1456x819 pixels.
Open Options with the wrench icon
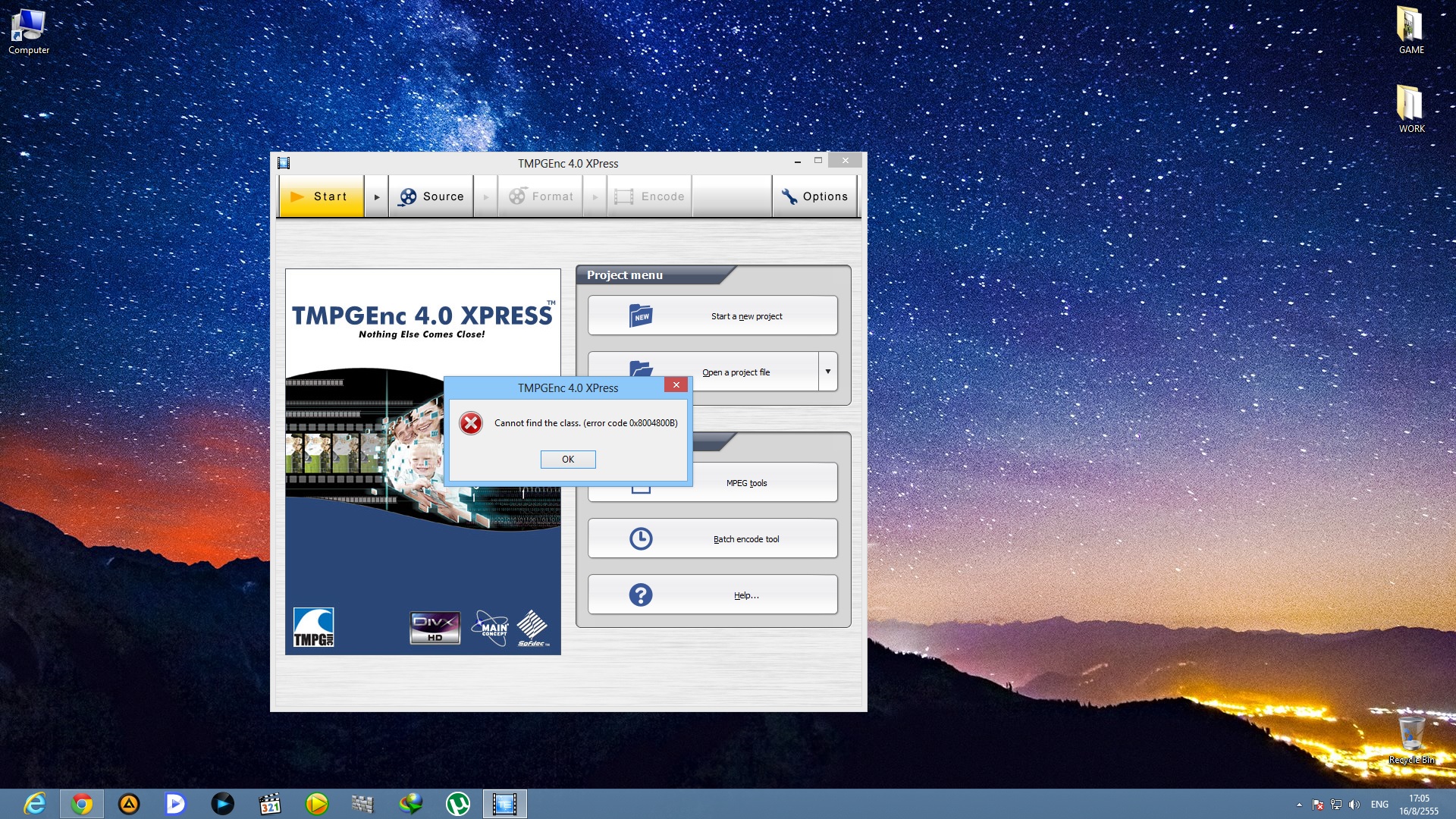pyautogui.click(x=815, y=196)
